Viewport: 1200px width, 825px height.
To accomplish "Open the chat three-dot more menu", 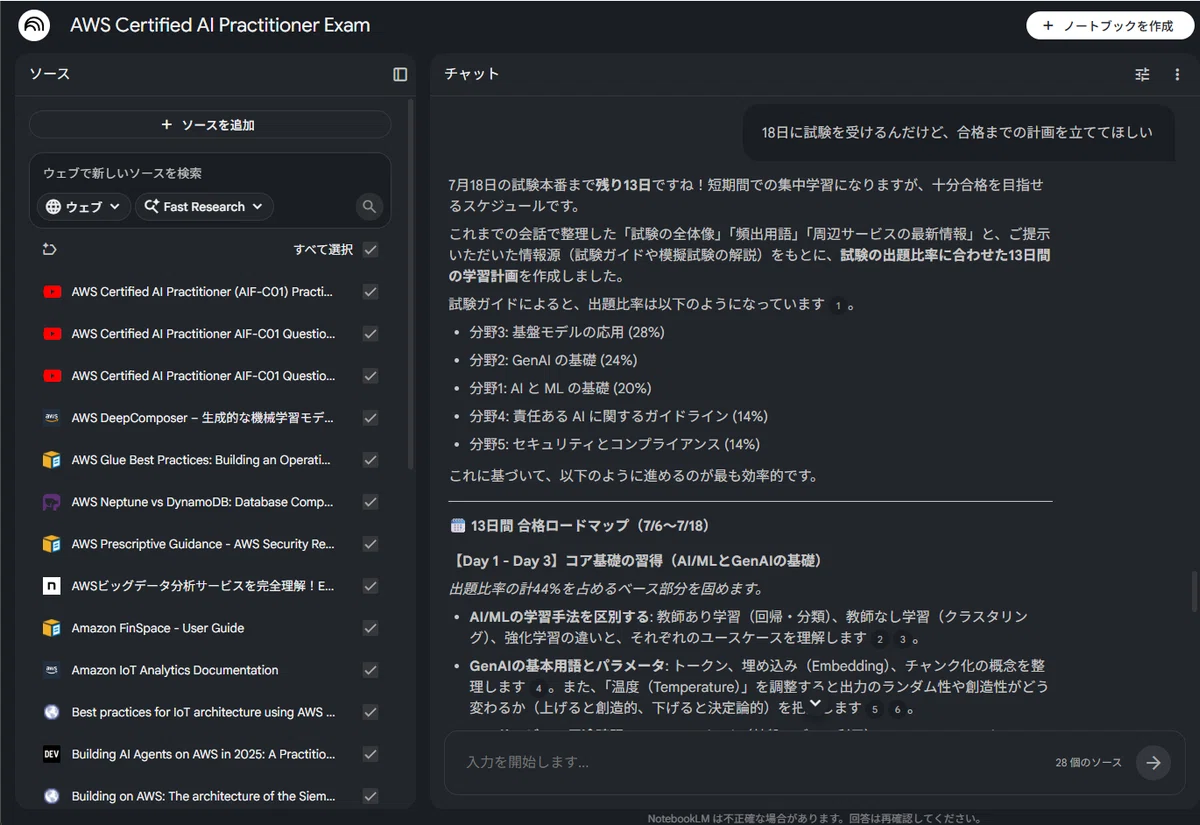I will tap(1177, 74).
